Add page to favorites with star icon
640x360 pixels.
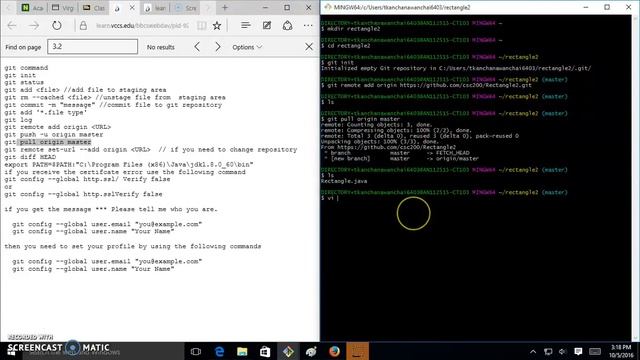tap(217, 26)
